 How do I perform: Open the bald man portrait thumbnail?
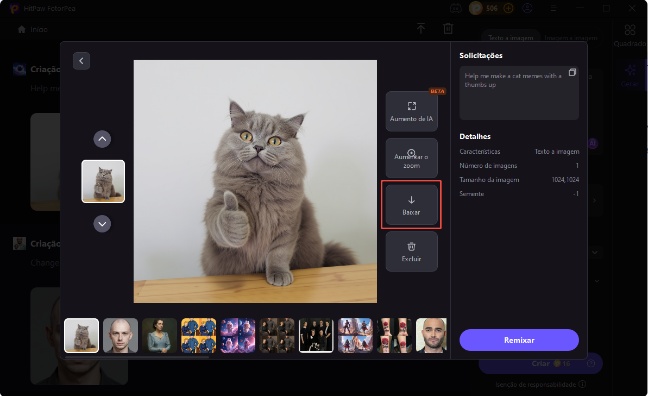[x=120, y=335]
